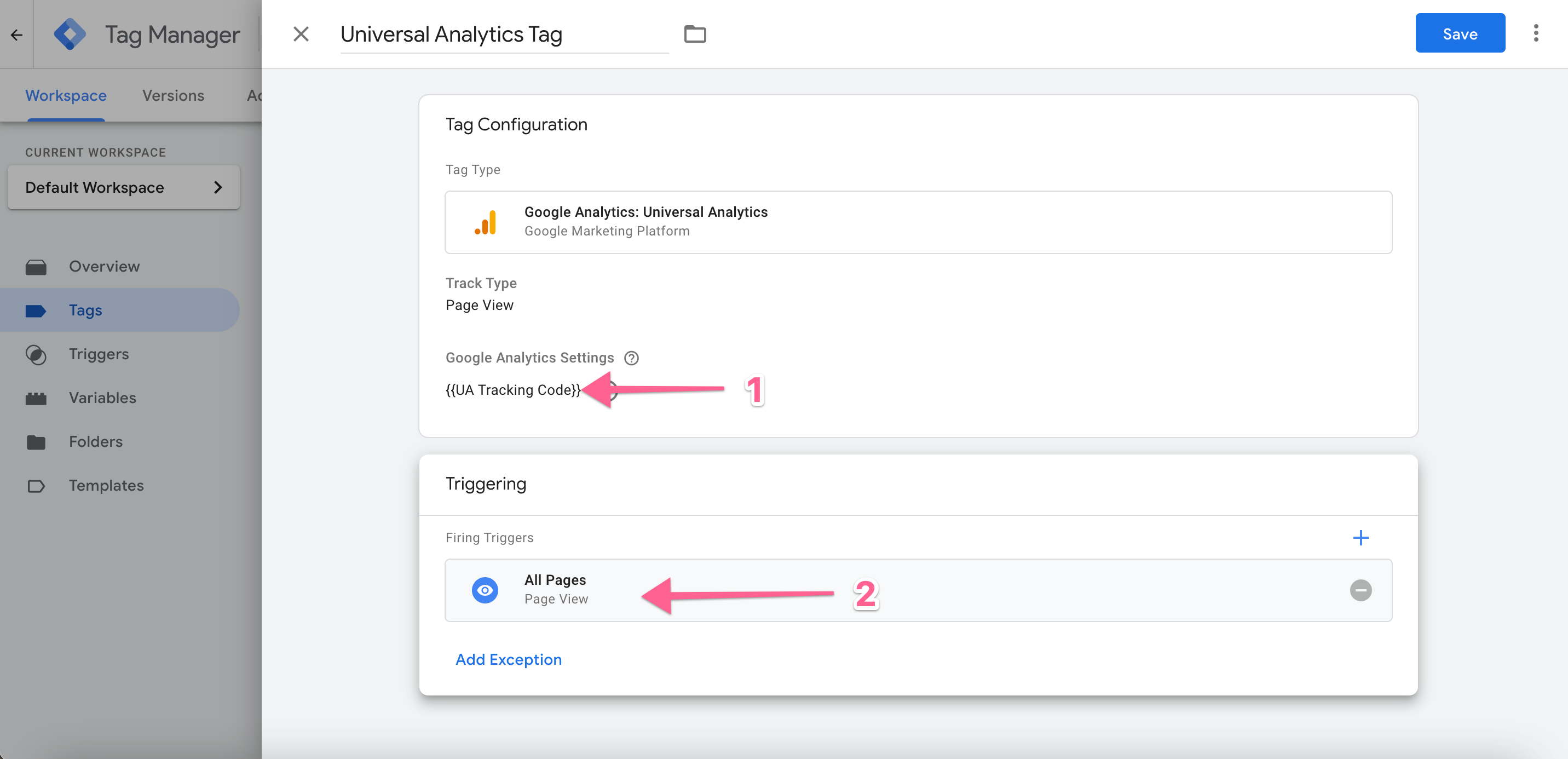The width and height of the screenshot is (1568, 759).
Task: Click the Variables sidebar icon
Action: tap(36, 399)
